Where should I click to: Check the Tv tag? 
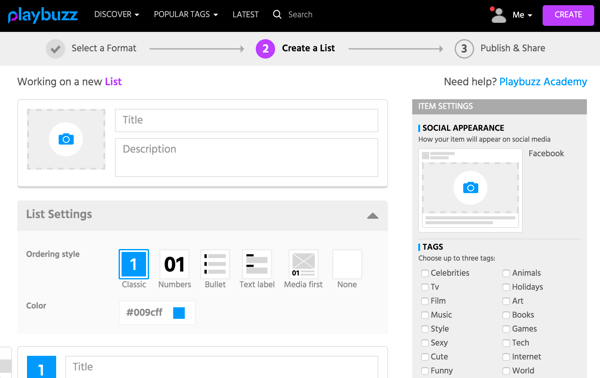pyautogui.click(x=424, y=287)
